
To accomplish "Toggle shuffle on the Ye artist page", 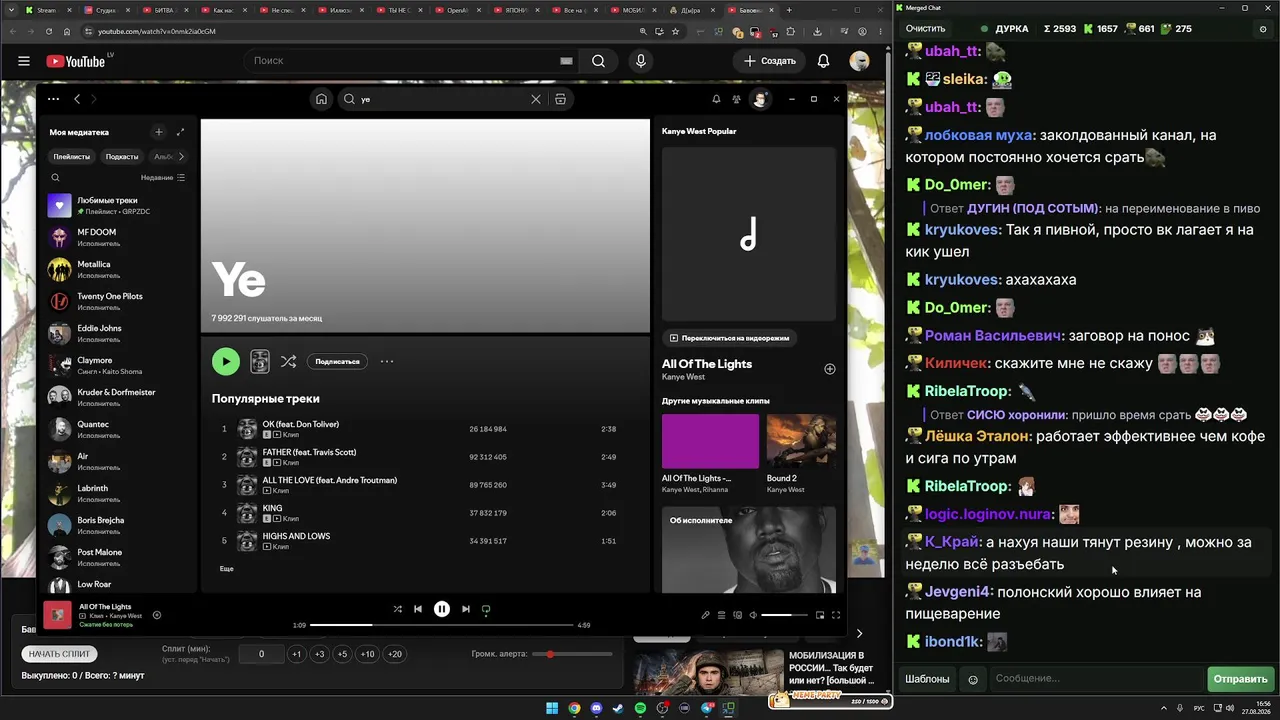I will click(x=288, y=362).
